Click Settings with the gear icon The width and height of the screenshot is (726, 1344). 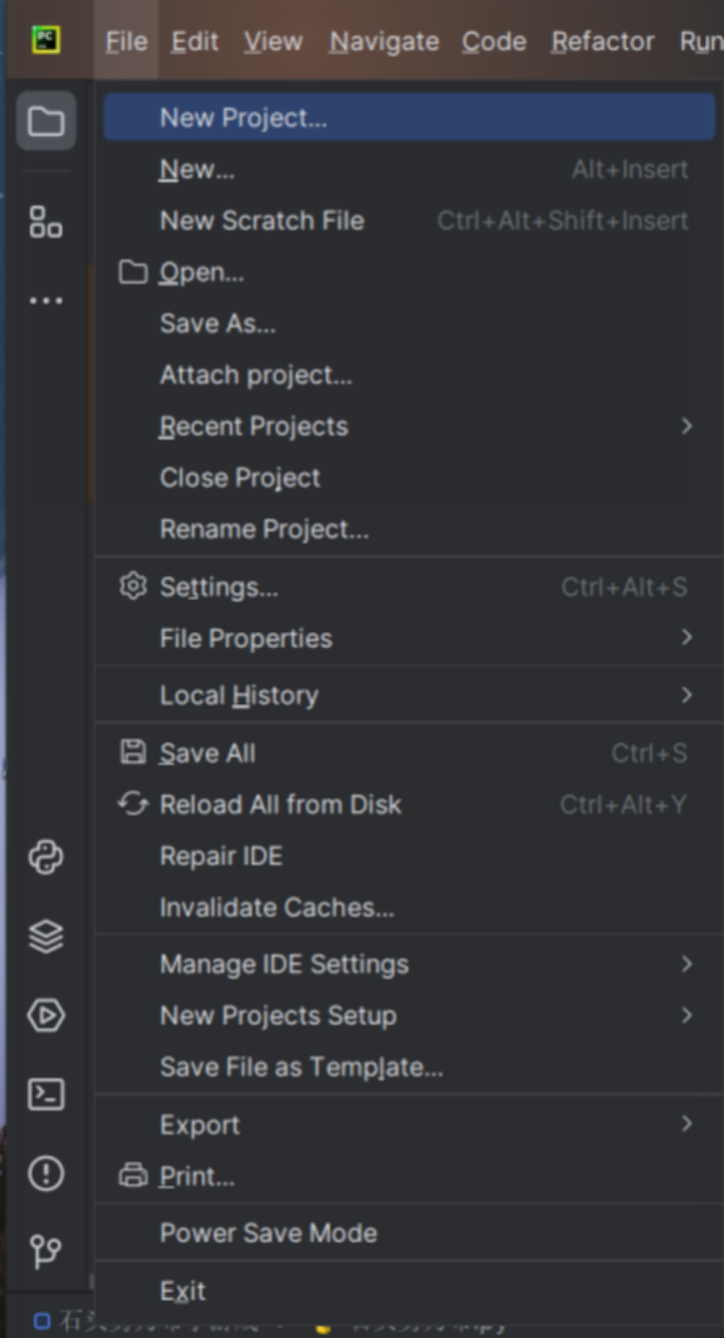coord(219,587)
